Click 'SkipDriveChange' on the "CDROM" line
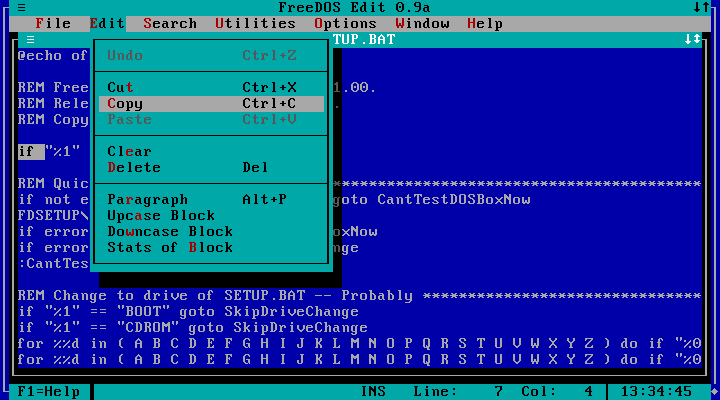720x400 pixels. coord(300,328)
